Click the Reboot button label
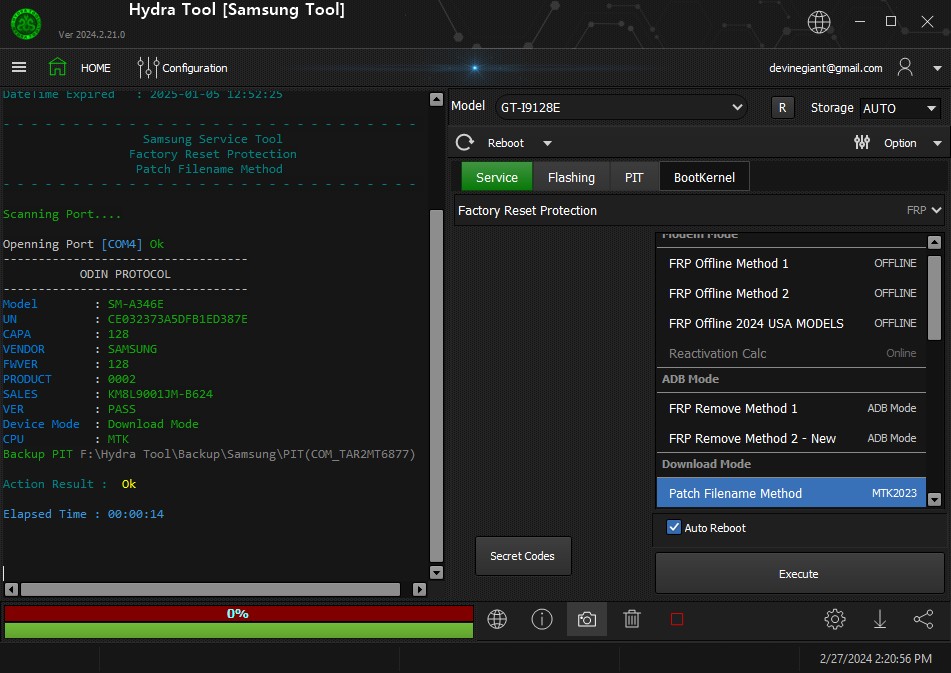 (506, 143)
